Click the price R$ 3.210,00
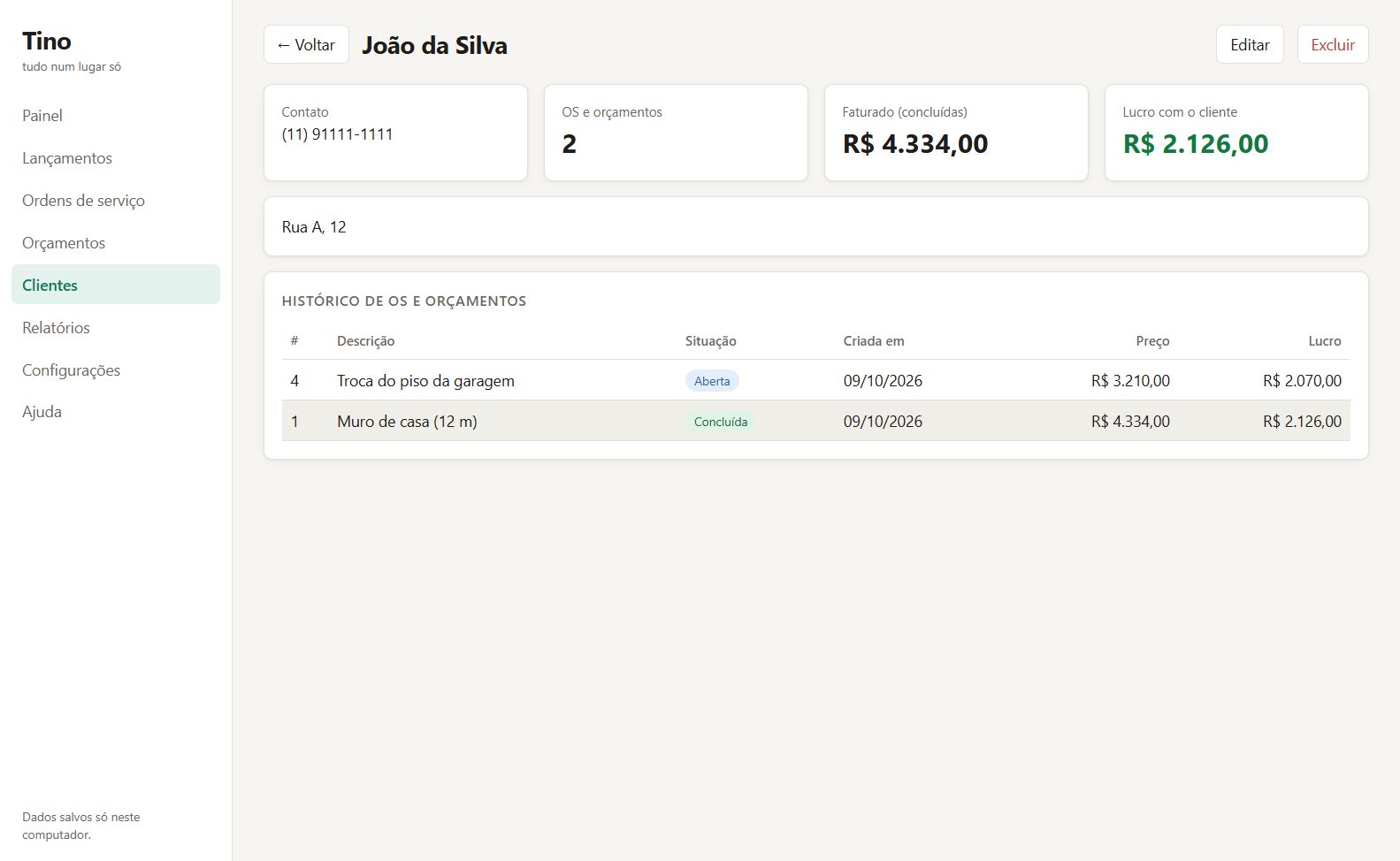 pyautogui.click(x=1130, y=381)
